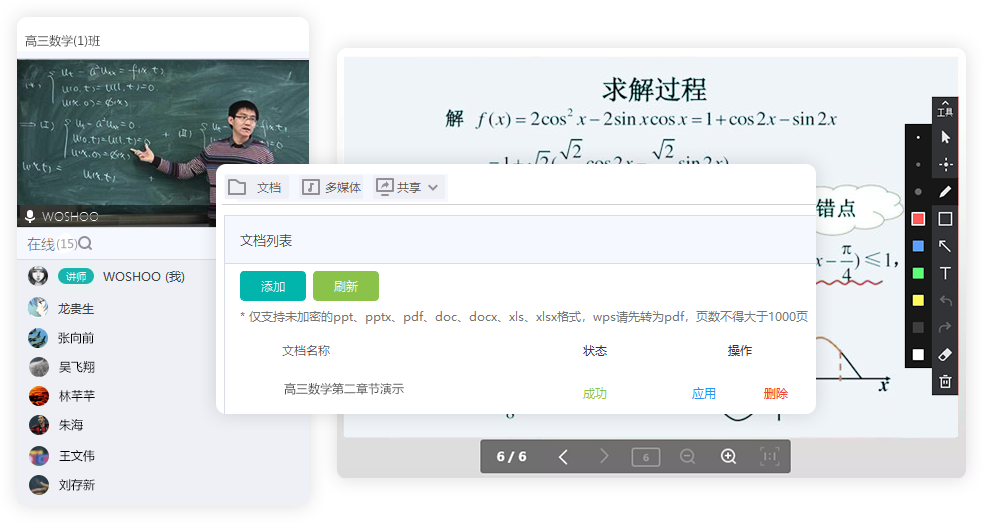
Task: Click avatar of 林芊芊
Action: 39,396
